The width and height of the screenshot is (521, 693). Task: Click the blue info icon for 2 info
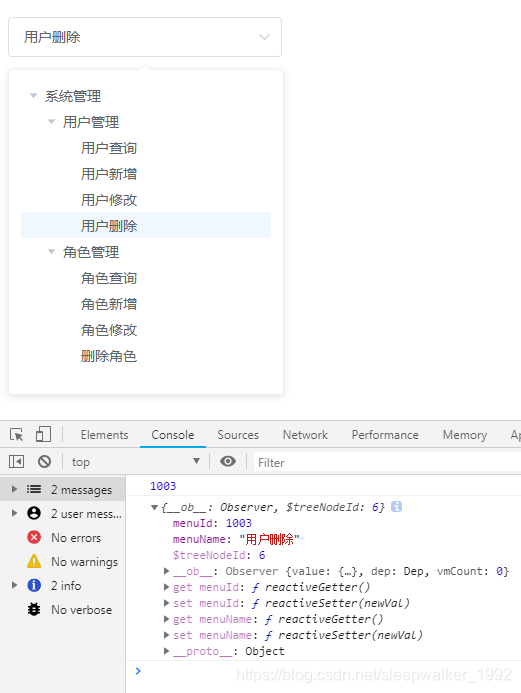(x=34, y=585)
